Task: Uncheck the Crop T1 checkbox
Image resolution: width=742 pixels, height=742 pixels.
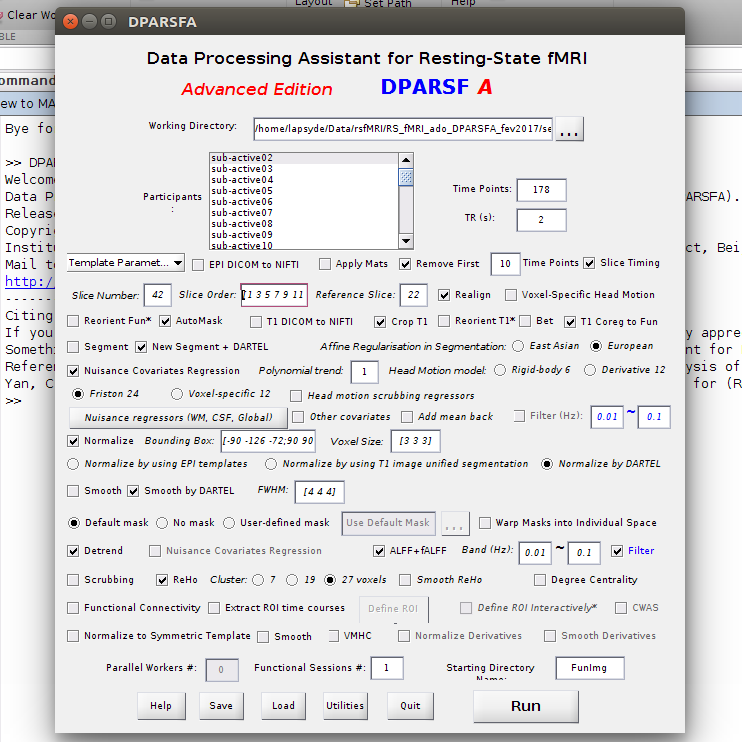Action: pyautogui.click(x=380, y=322)
